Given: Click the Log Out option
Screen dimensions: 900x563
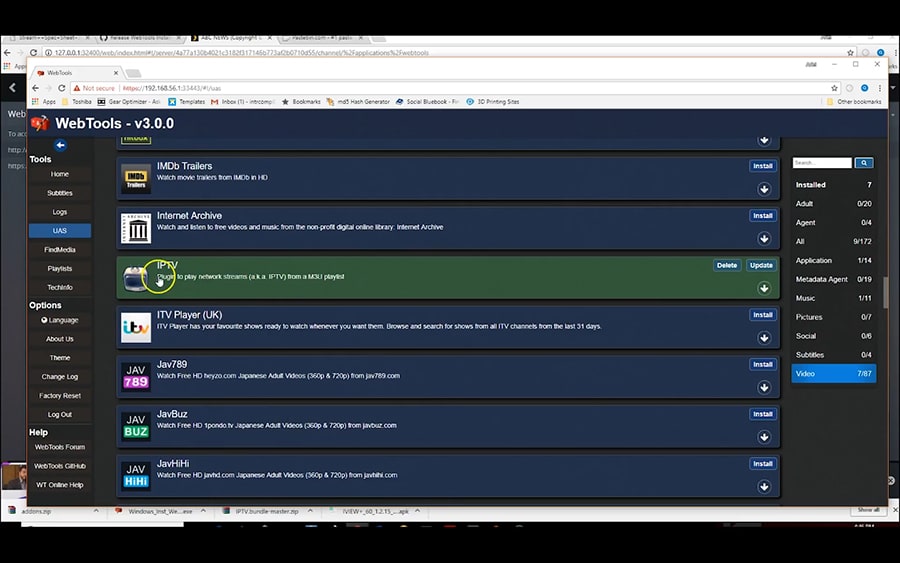Looking at the screenshot, I should click(x=60, y=414).
